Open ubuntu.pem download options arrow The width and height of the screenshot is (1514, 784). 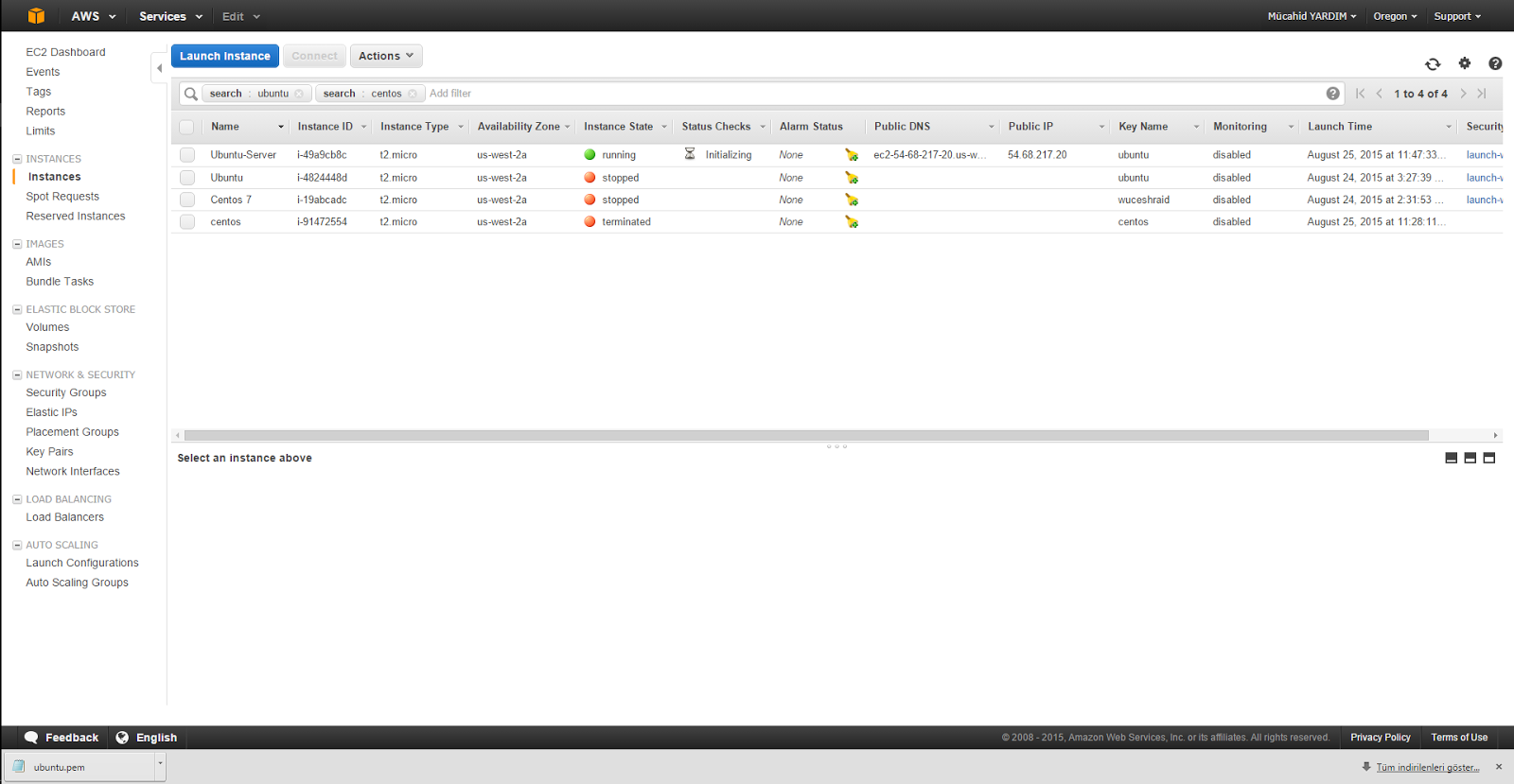[x=160, y=767]
